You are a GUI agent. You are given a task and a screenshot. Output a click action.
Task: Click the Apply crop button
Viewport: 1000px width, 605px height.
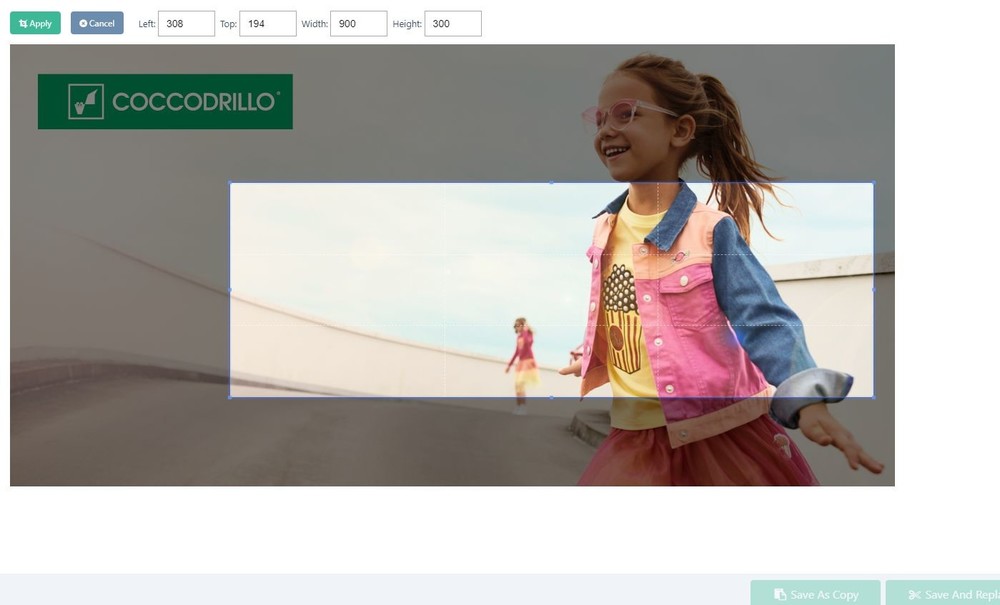35,23
